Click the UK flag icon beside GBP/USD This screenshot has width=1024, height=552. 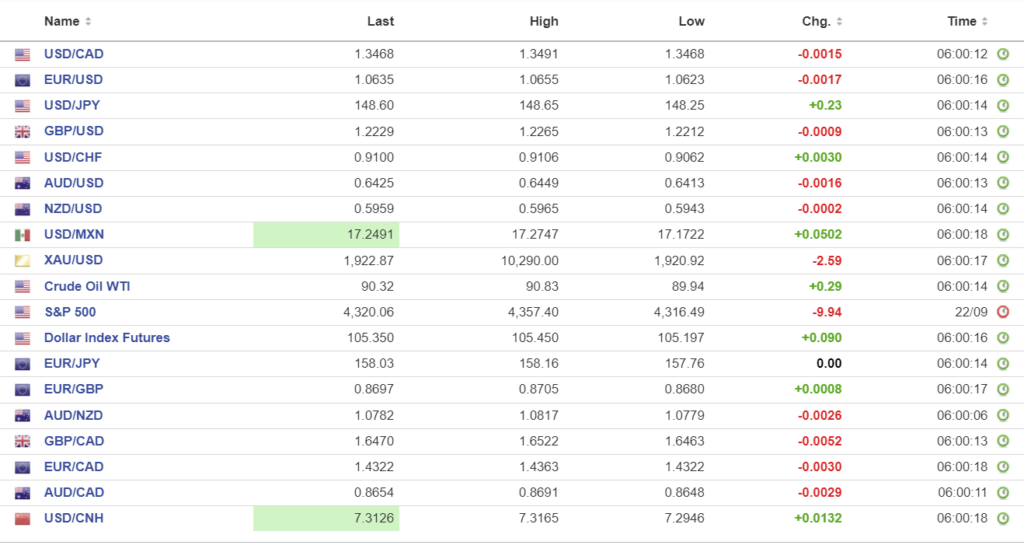click(x=22, y=132)
